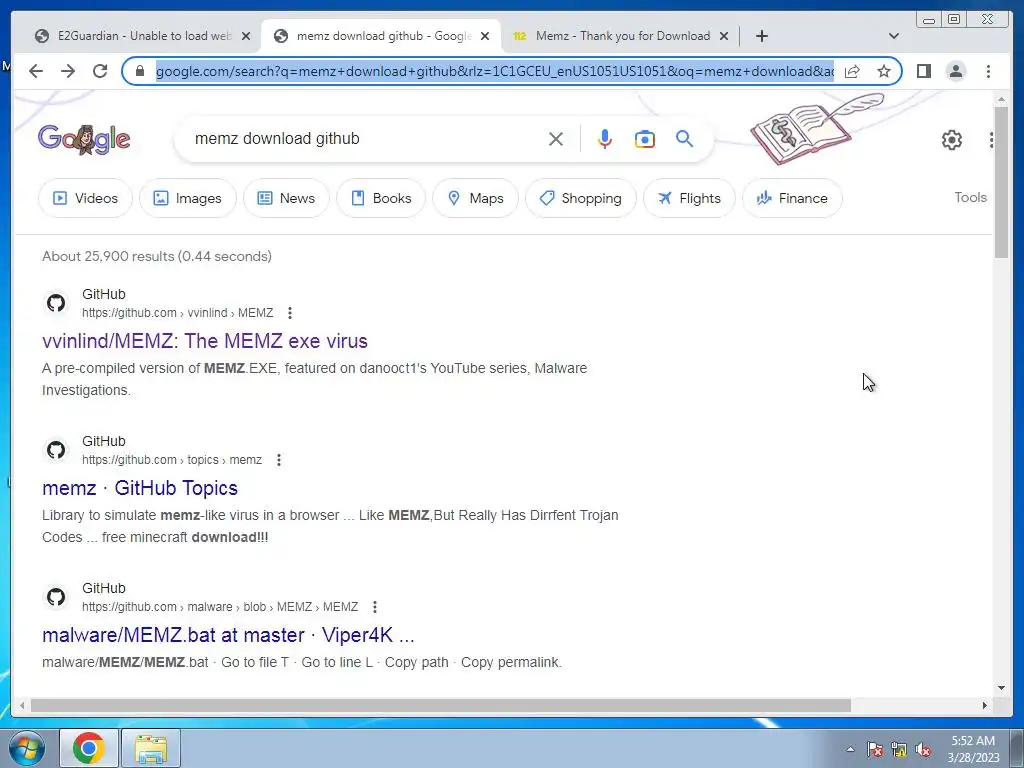Open Windows Explorer from the taskbar
Viewport: 1024px width, 768px height.
pyautogui.click(x=151, y=748)
